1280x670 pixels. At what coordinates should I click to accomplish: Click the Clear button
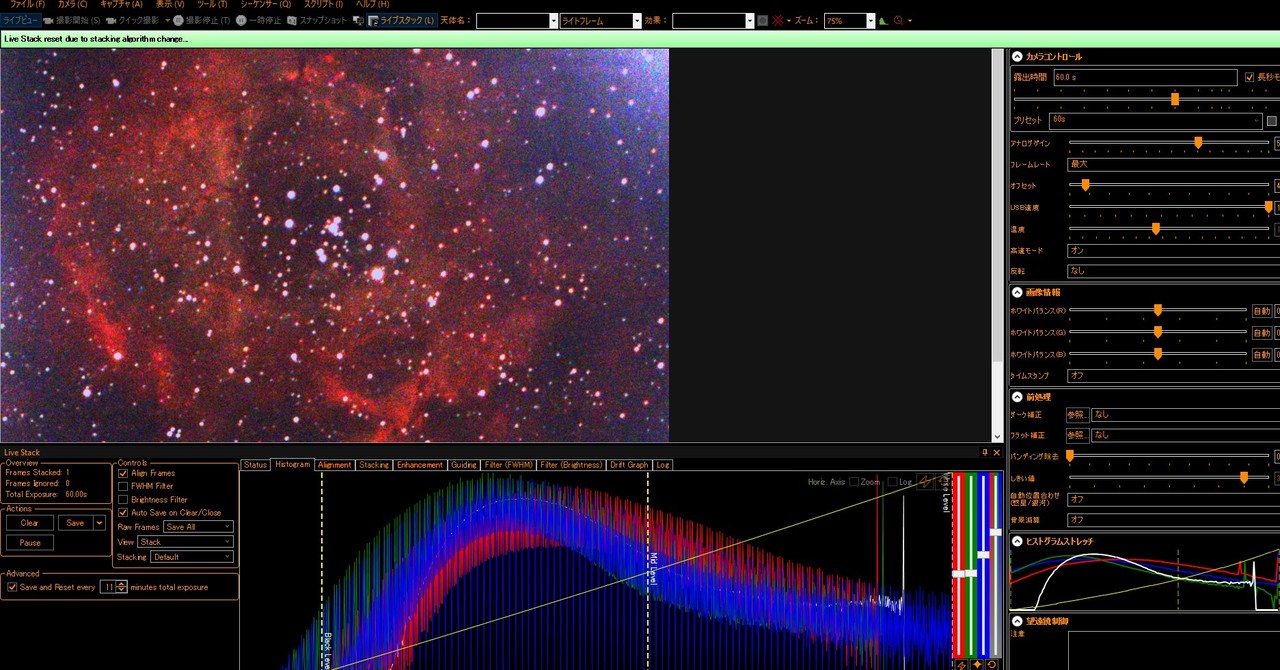coord(30,523)
